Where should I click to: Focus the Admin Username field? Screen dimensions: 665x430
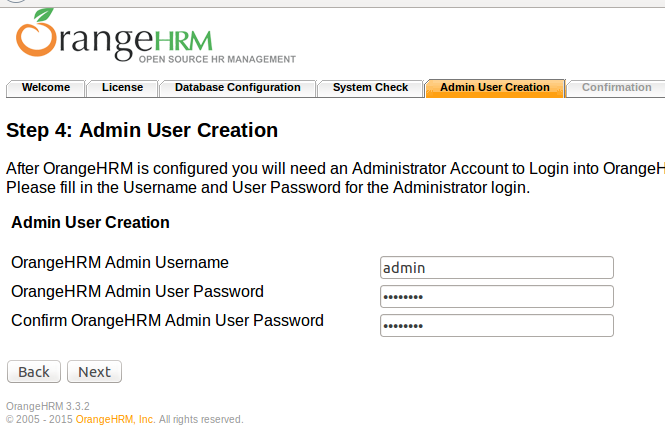[x=497, y=268]
